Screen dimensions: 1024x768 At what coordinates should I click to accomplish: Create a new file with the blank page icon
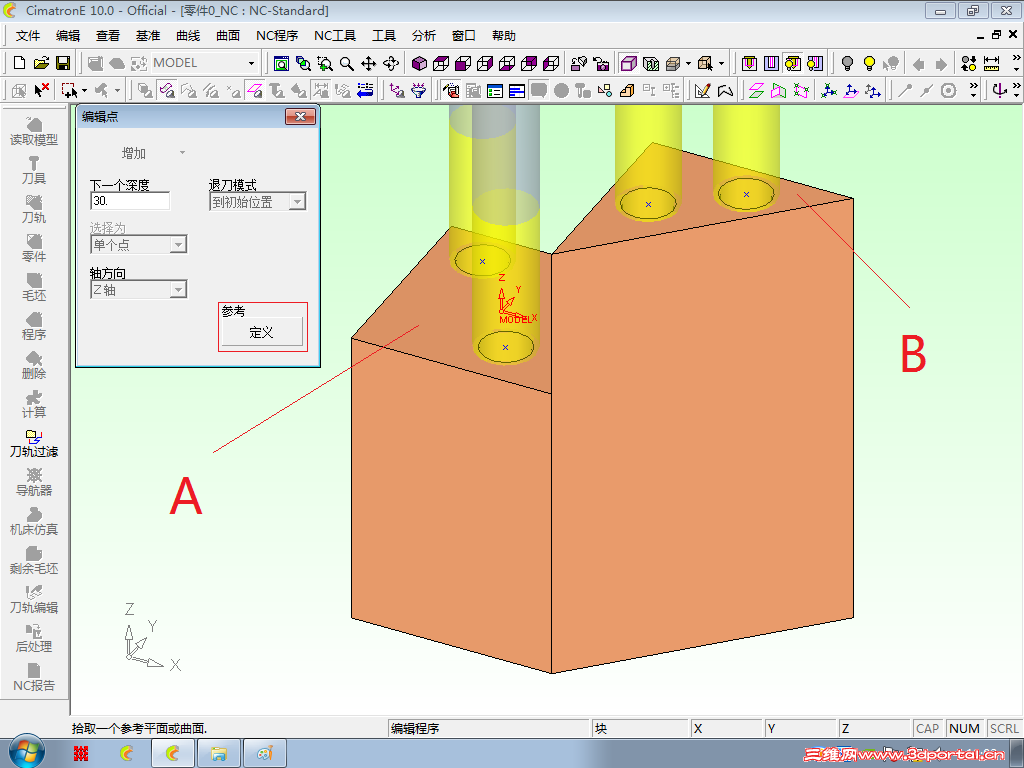click(x=20, y=63)
